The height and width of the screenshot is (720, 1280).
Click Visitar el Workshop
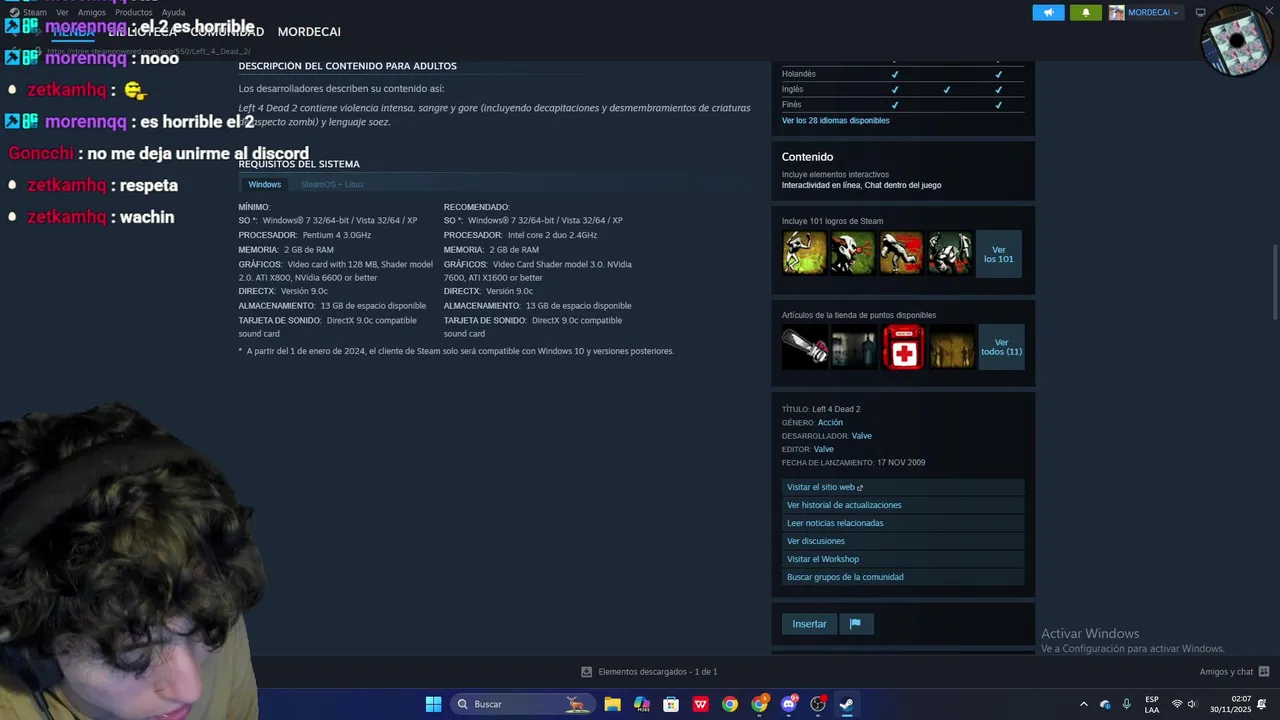[x=903, y=559]
